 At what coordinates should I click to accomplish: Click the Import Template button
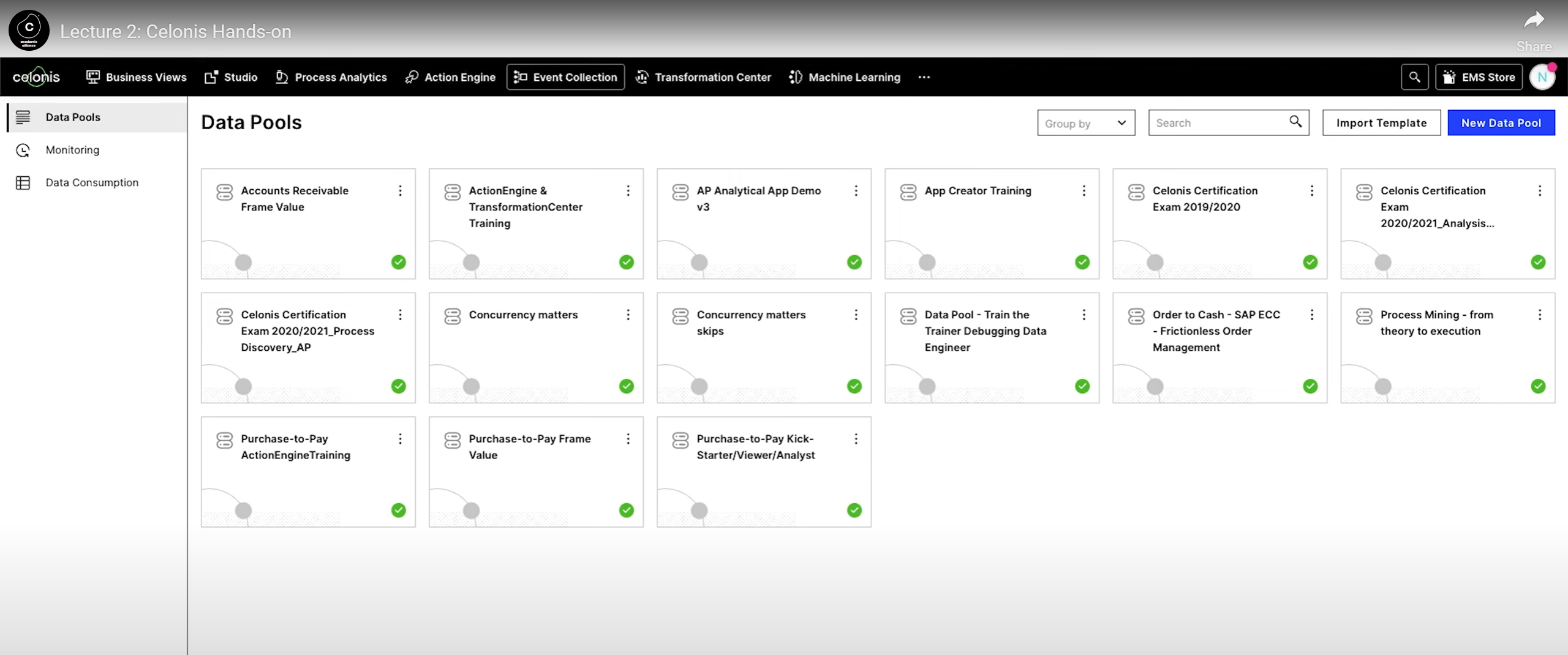(1381, 123)
